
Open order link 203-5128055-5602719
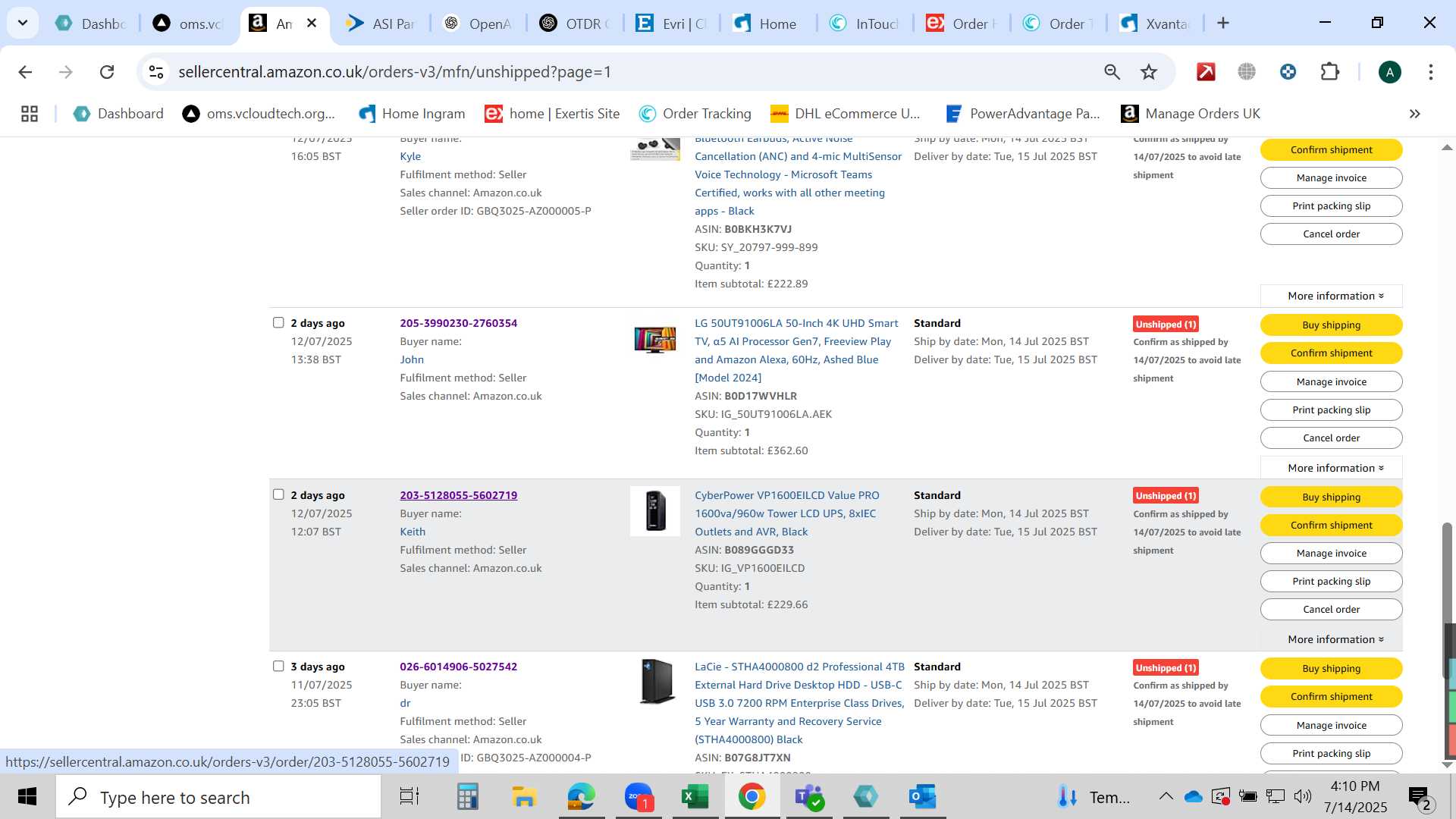458,495
